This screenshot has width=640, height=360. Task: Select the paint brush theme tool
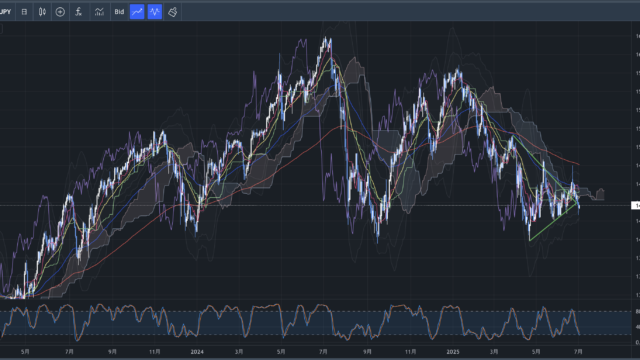(x=173, y=12)
